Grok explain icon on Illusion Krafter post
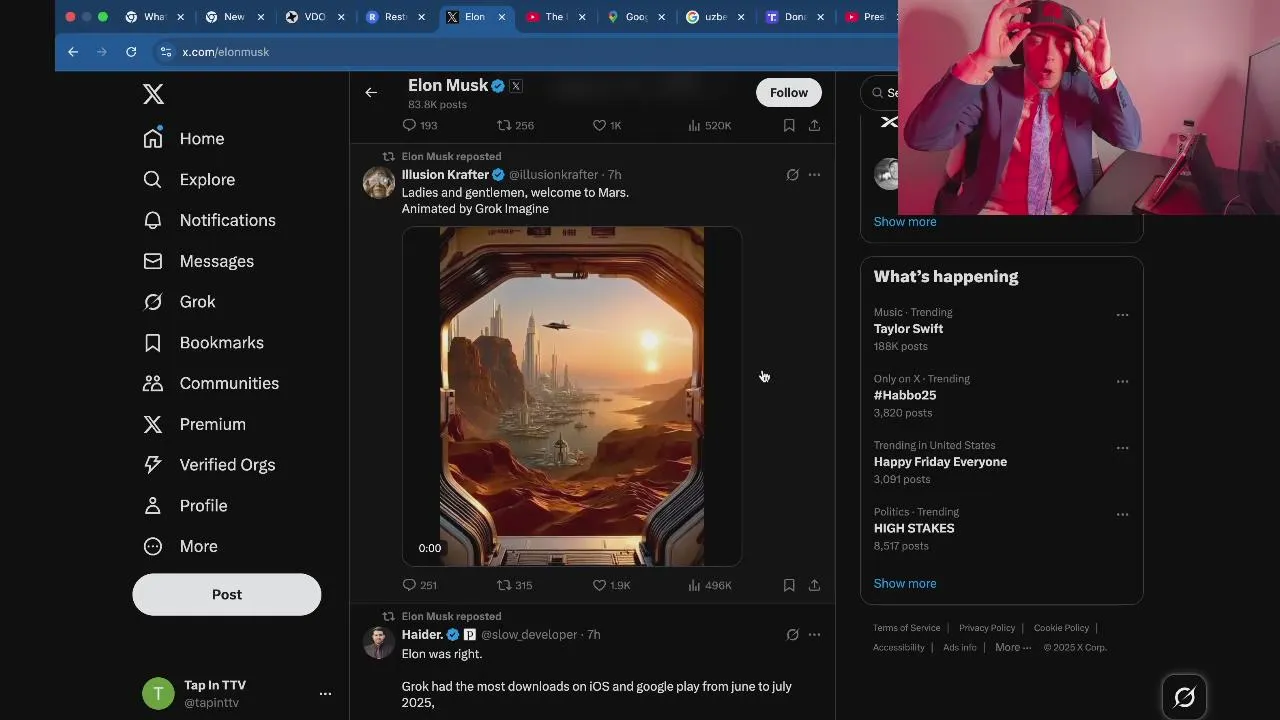Viewport: 1280px width, 720px height. point(792,174)
